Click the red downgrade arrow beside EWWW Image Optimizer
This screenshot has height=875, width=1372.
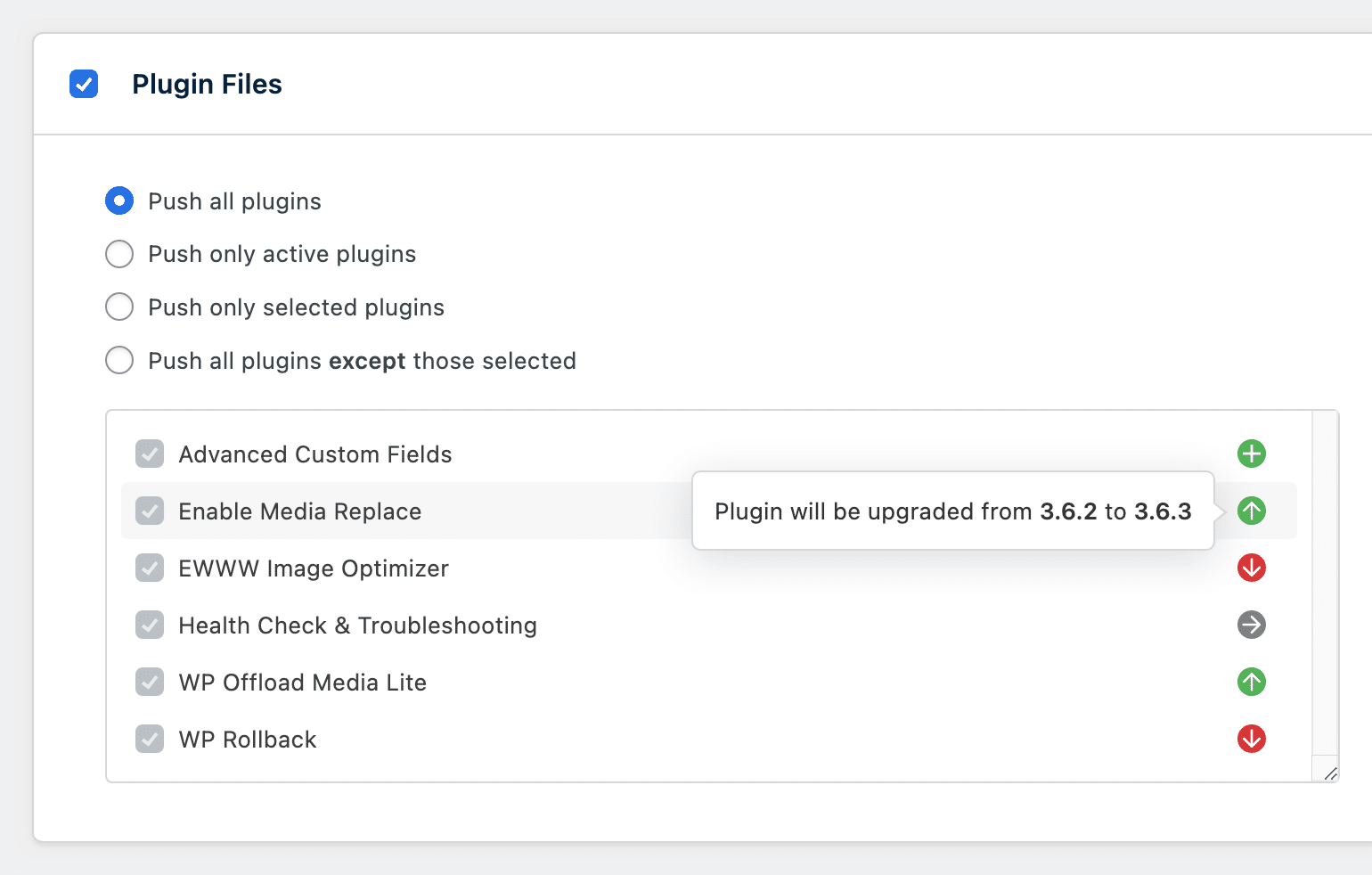pos(1251,568)
